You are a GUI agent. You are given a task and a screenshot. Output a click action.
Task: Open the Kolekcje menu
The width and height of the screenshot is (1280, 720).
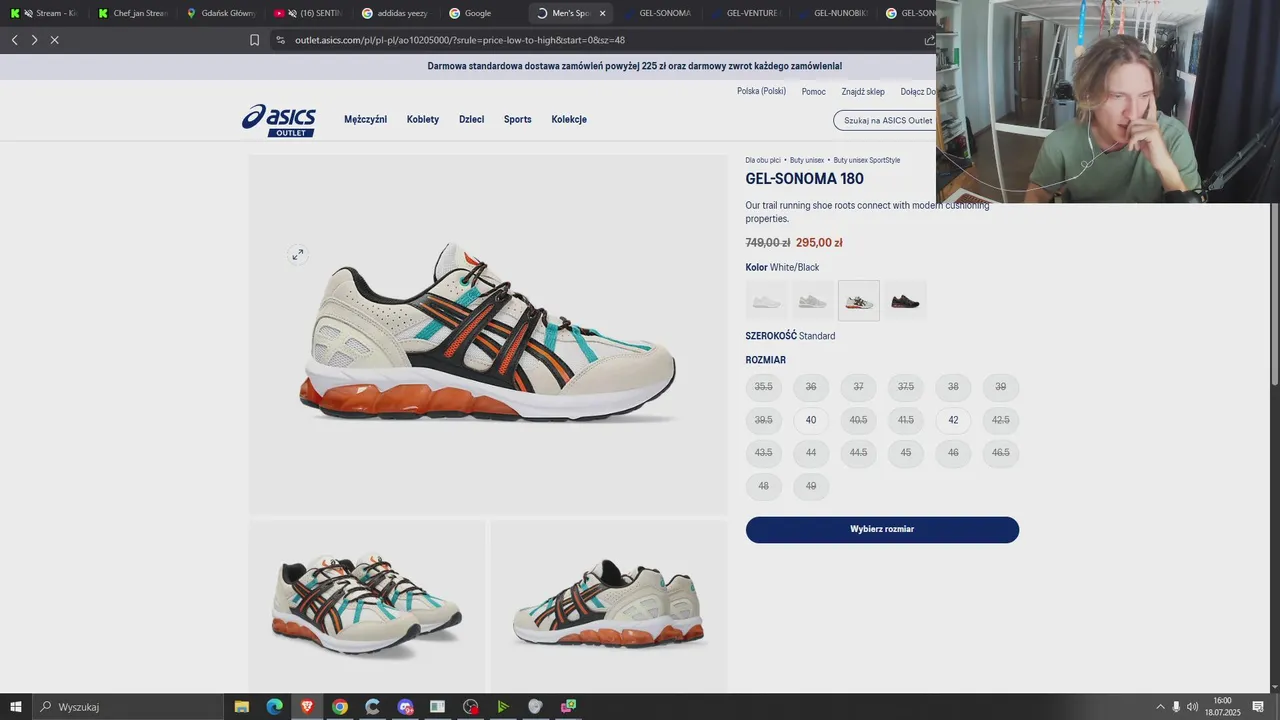[x=569, y=119]
